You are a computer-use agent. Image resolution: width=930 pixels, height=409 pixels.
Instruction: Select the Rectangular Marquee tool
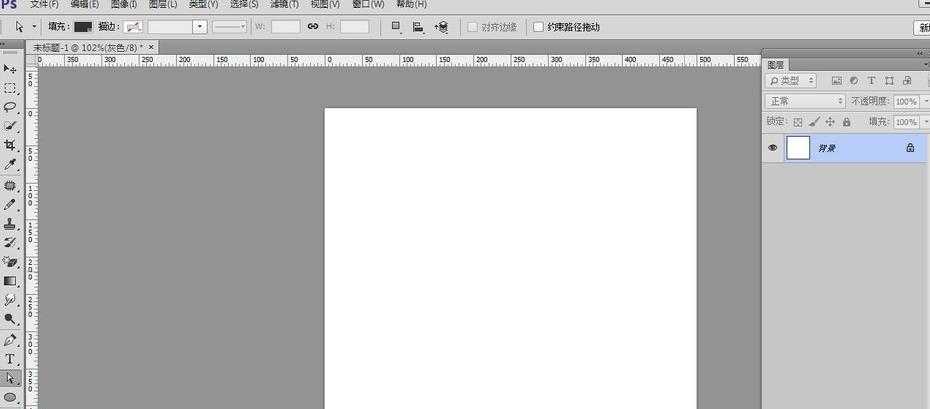10,88
